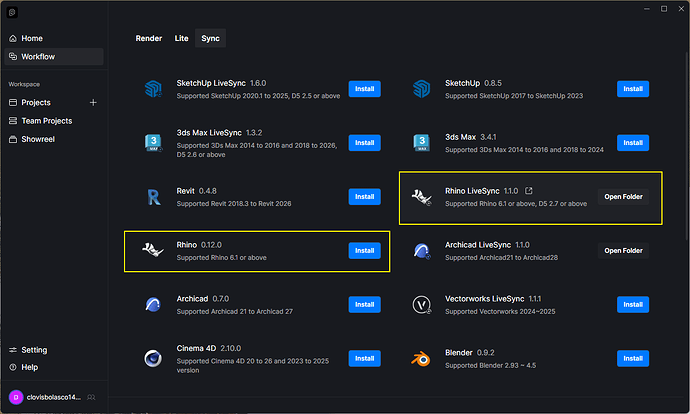Click the Vectorworks LiveSync logo icon
The image size is (690, 414).
[x=422, y=304]
